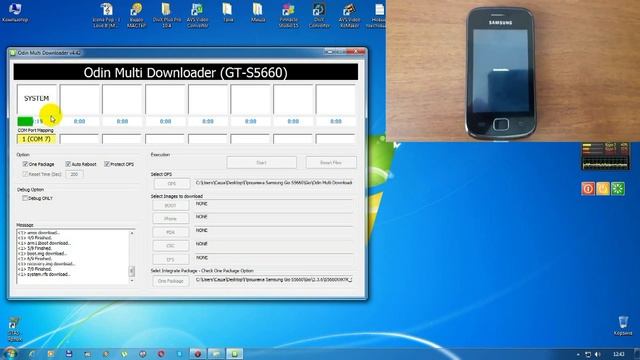Click the Start button in Execution
This screenshot has height=360, width=640.
(x=262, y=162)
